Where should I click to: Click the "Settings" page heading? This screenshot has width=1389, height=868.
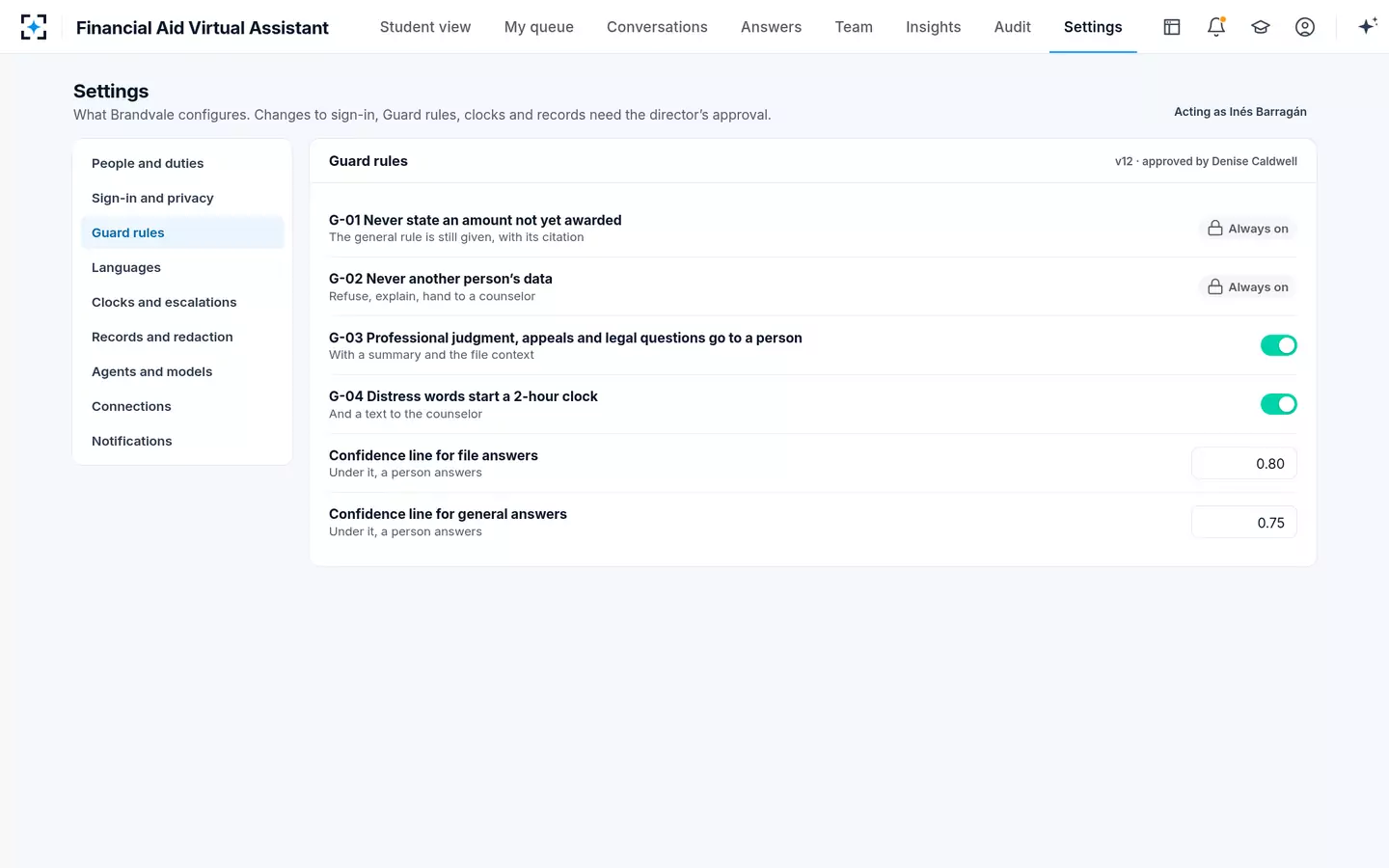pos(111,92)
